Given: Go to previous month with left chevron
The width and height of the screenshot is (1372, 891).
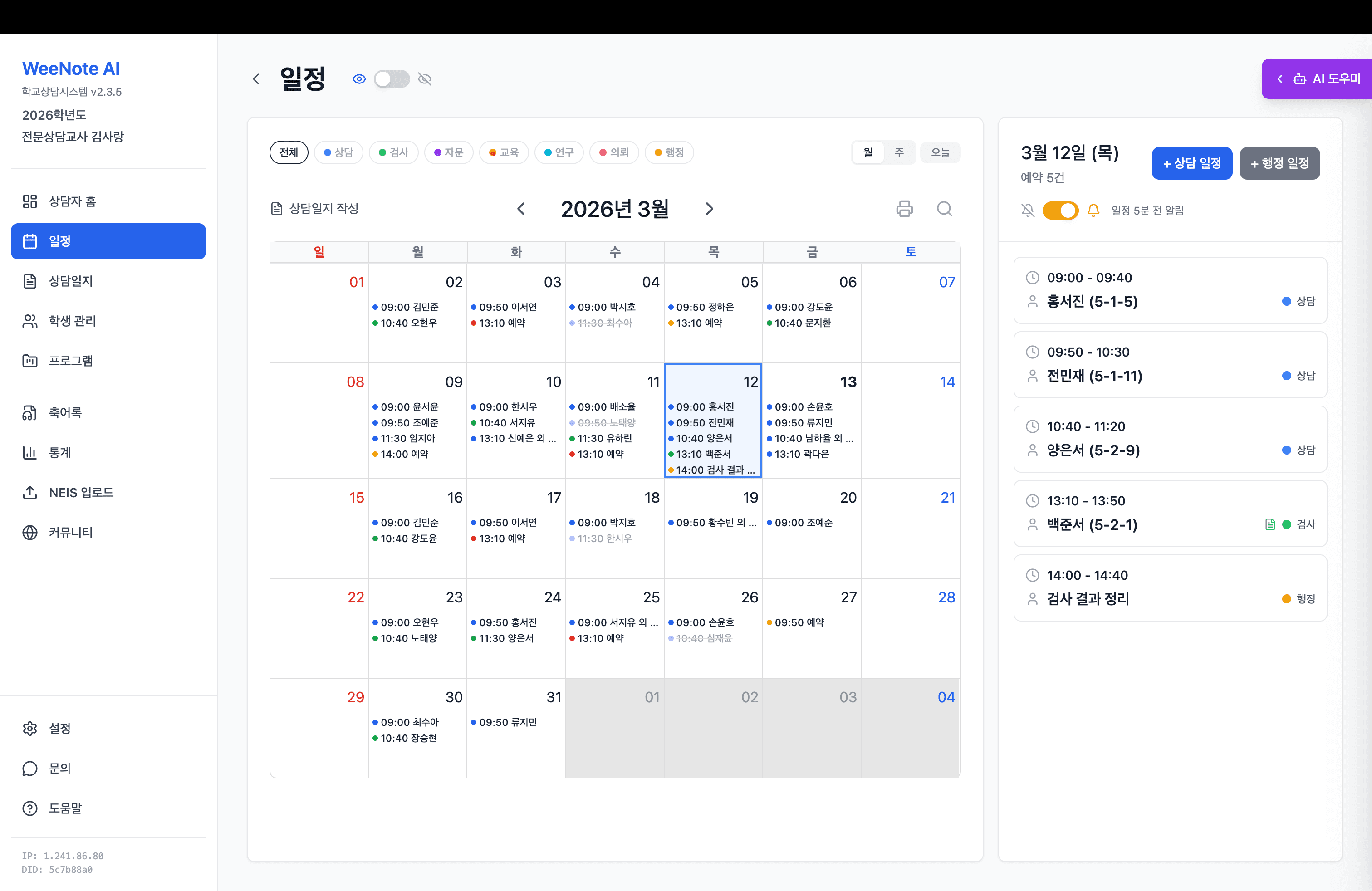Looking at the screenshot, I should (521, 209).
